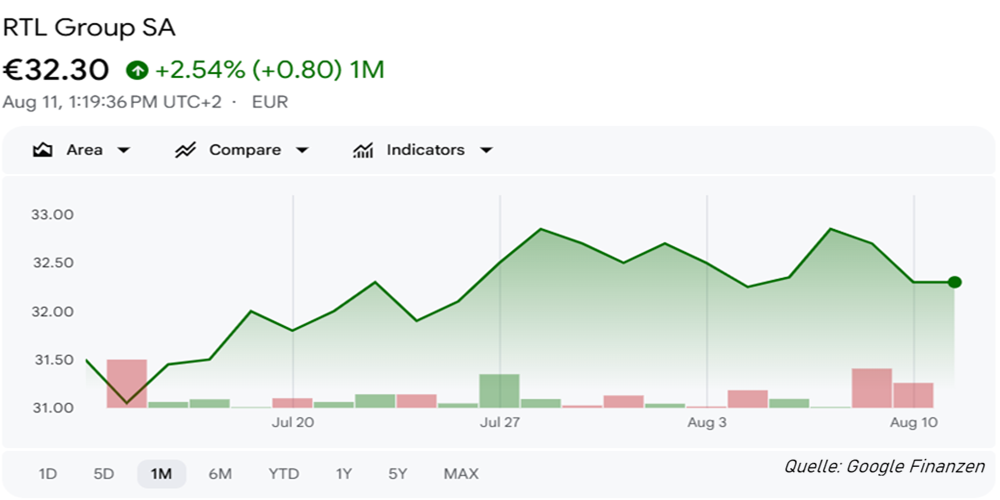
Task: Click the 31.00 axis label
Action: [53, 408]
